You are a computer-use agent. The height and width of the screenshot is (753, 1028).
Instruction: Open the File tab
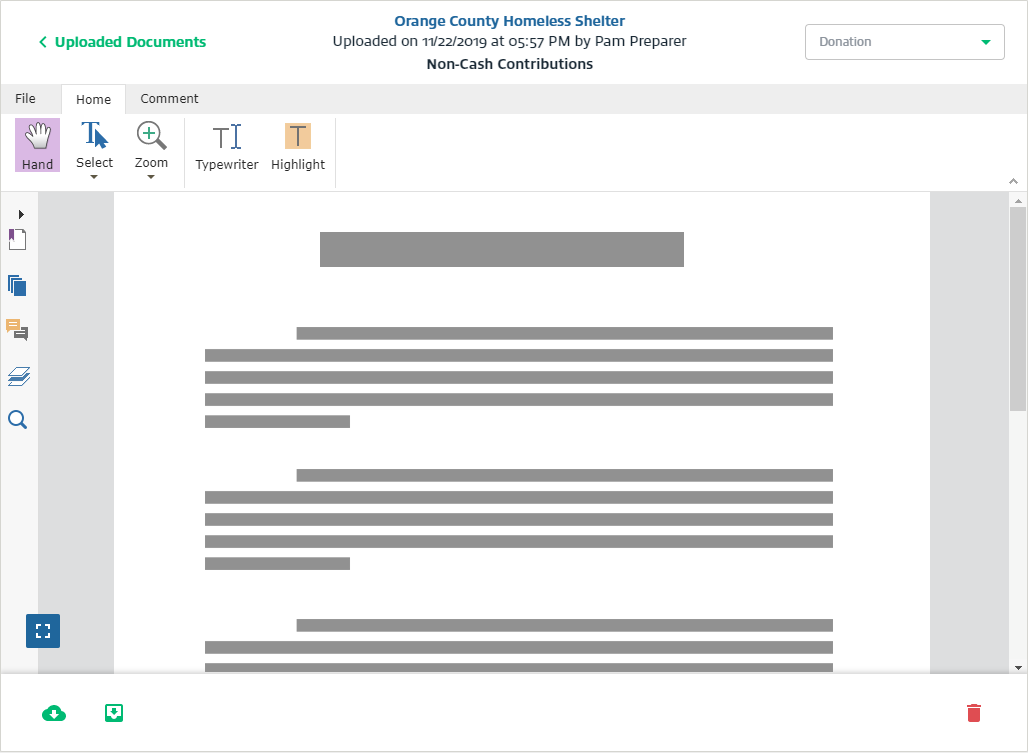point(26,98)
